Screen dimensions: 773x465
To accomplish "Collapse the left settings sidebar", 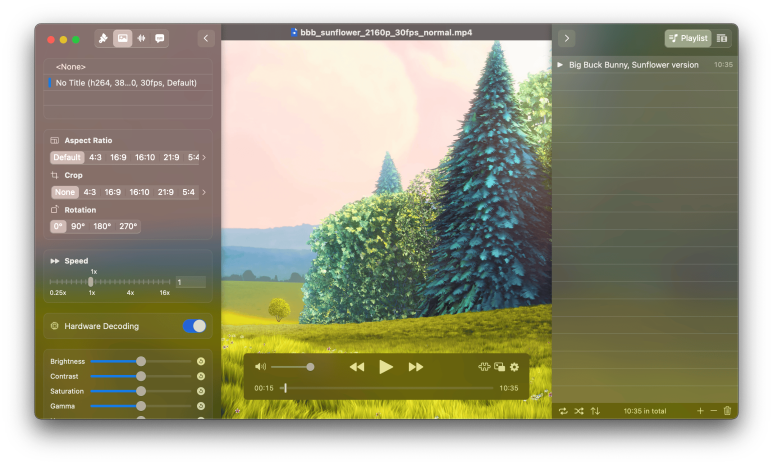I will (x=206, y=38).
